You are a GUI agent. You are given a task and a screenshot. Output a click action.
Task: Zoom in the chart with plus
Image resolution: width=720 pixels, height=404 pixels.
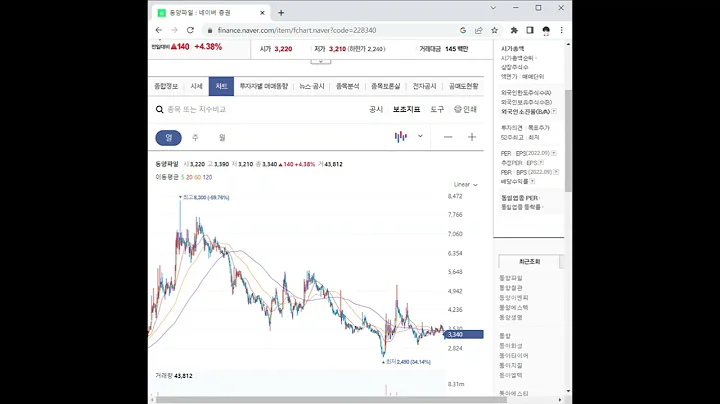click(x=472, y=137)
